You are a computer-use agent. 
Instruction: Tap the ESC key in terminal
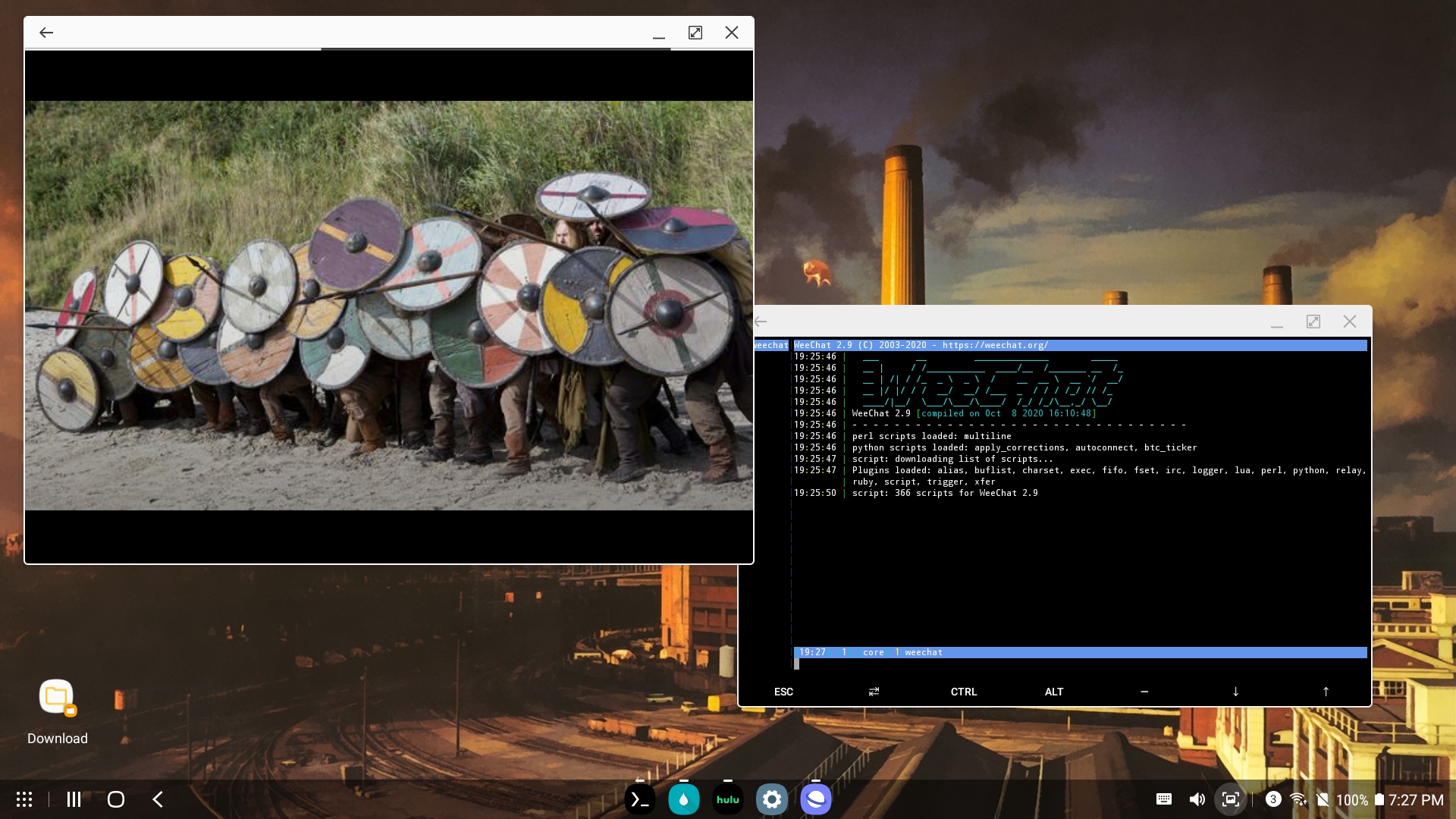click(783, 692)
